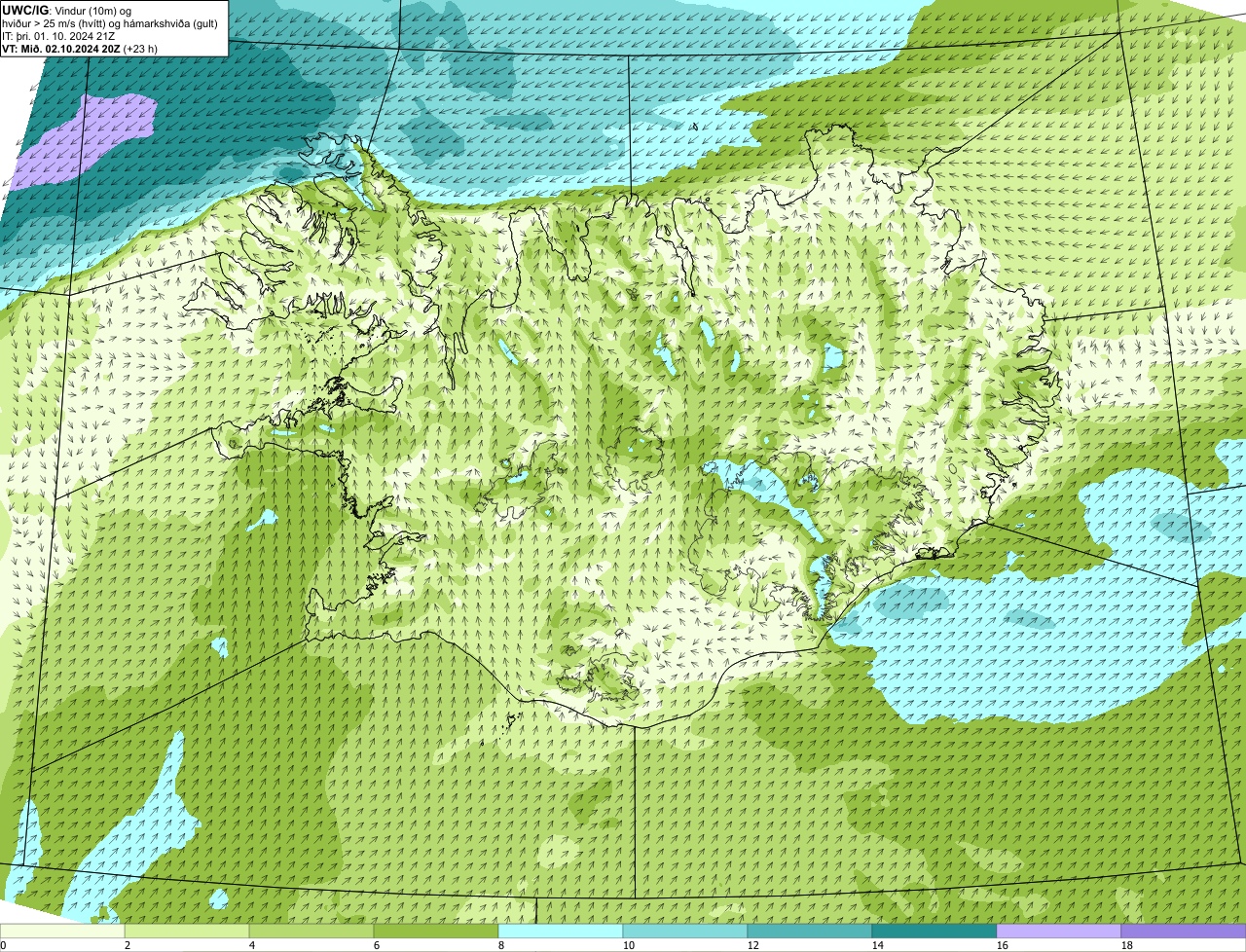The width and height of the screenshot is (1246, 952).
Task: Click the legend tick label '16'
Action: (x=1002, y=945)
